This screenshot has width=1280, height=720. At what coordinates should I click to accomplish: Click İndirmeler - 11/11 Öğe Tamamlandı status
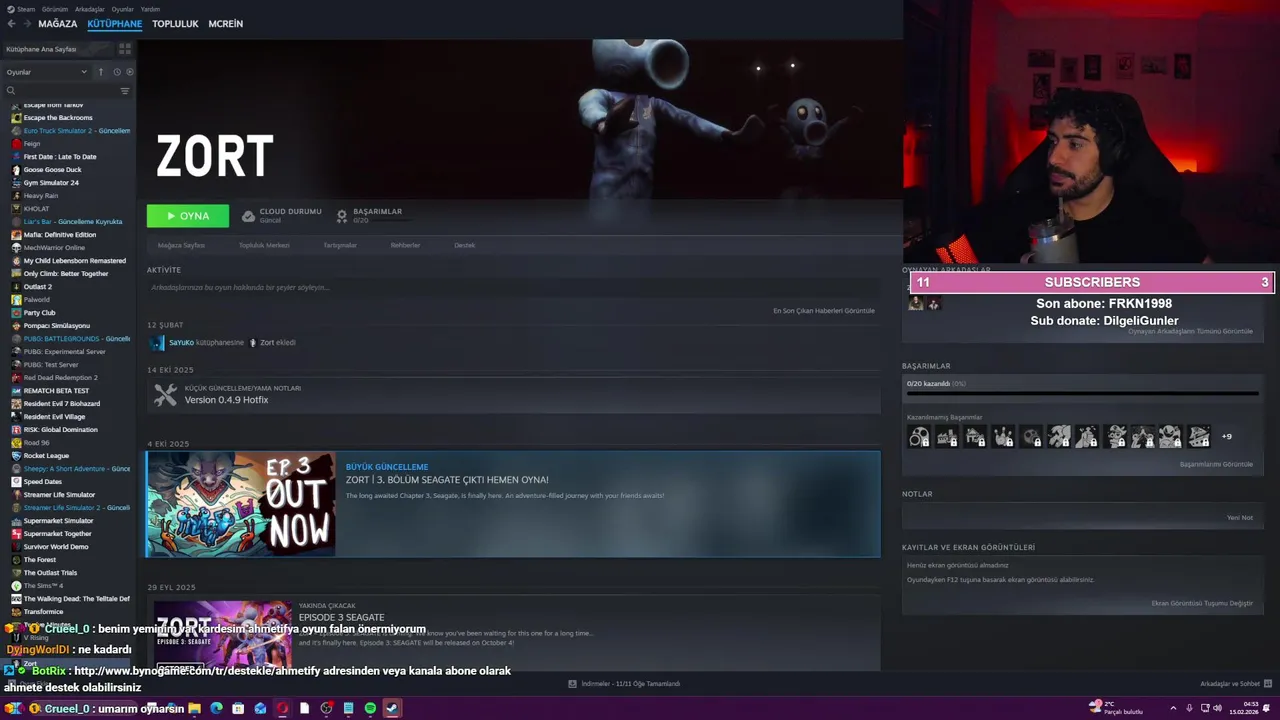tap(631, 684)
